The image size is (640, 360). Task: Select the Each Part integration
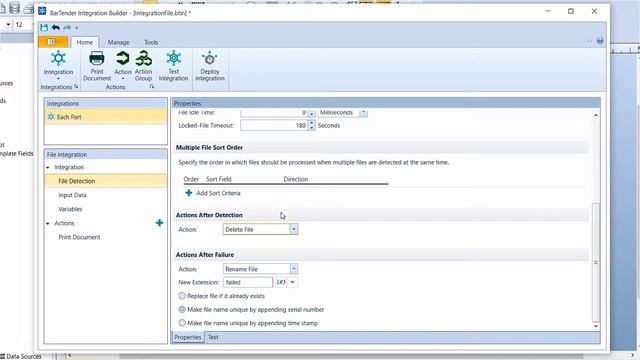[x=106, y=117]
